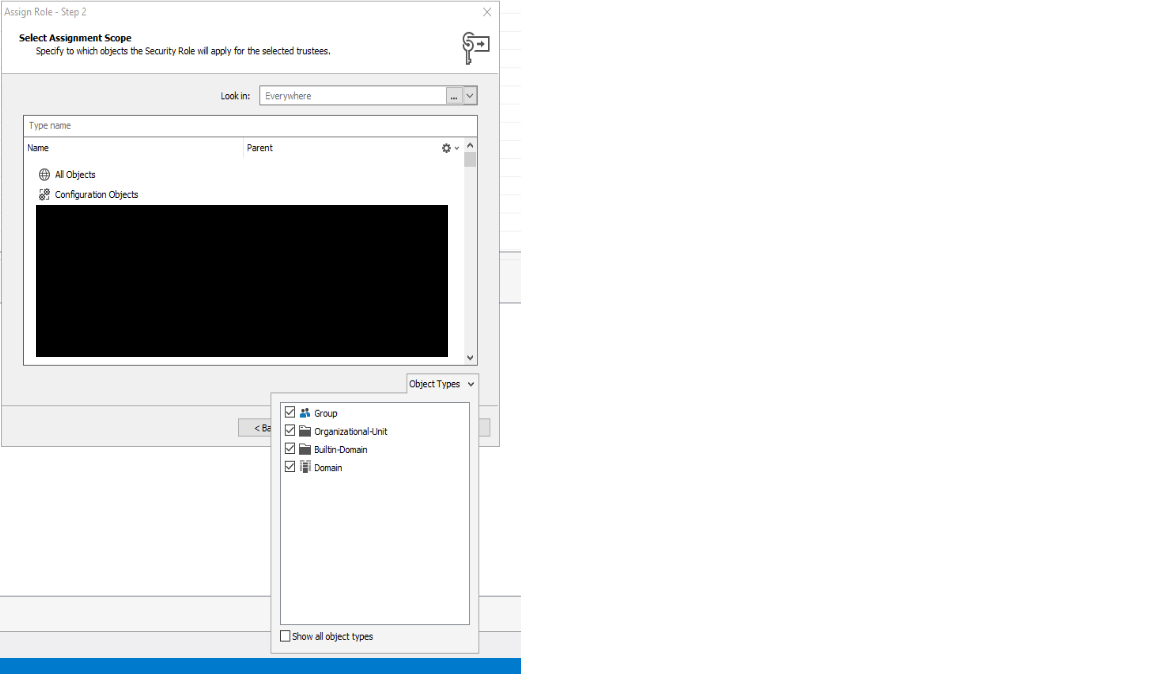Click the All Objects globe icon
1152x674 pixels.
coord(44,175)
